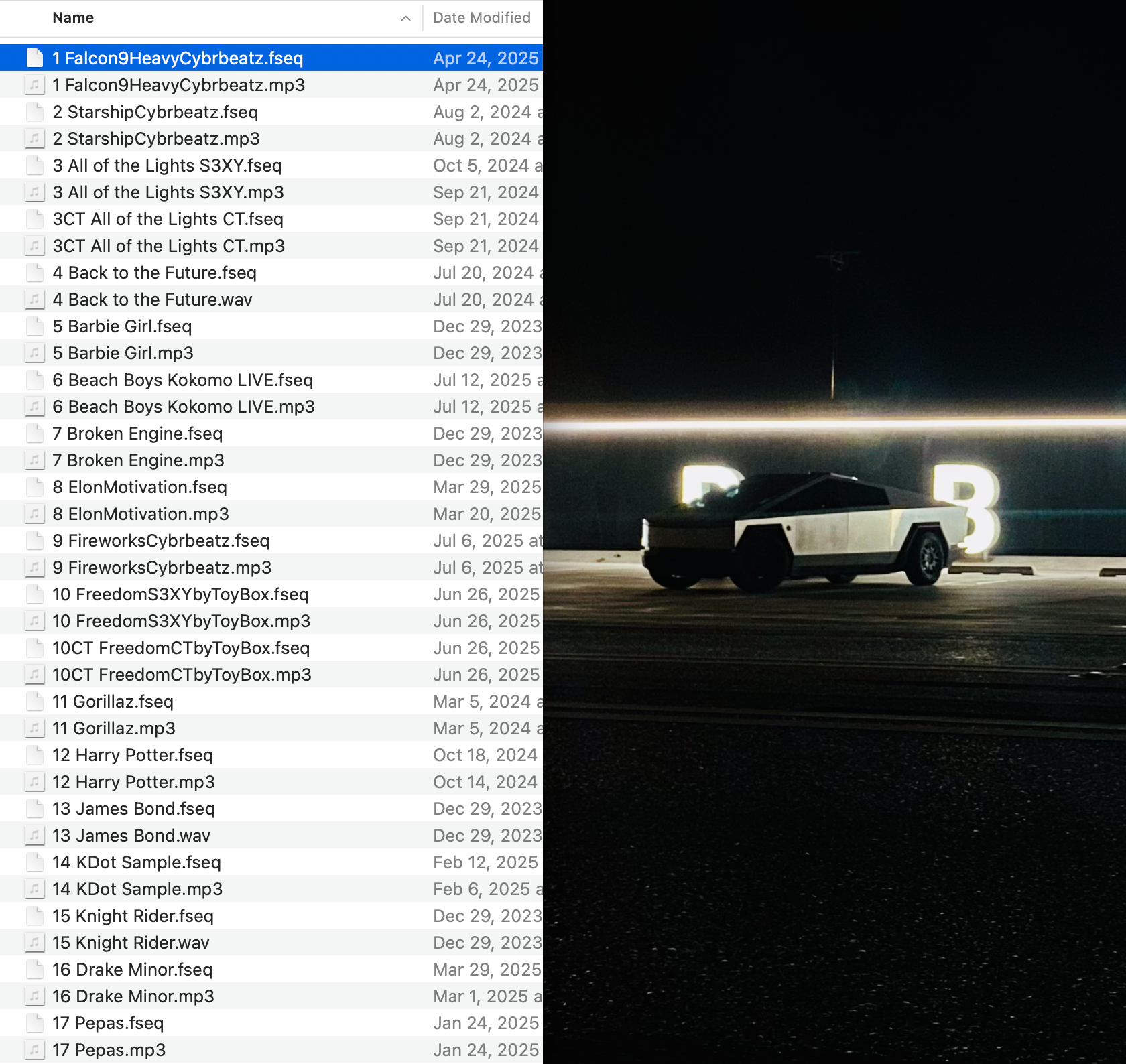Select the 3 All of the Lights S3XY.fseq file
Image resolution: width=1126 pixels, height=1064 pixels.
click(x=271, y=165)
